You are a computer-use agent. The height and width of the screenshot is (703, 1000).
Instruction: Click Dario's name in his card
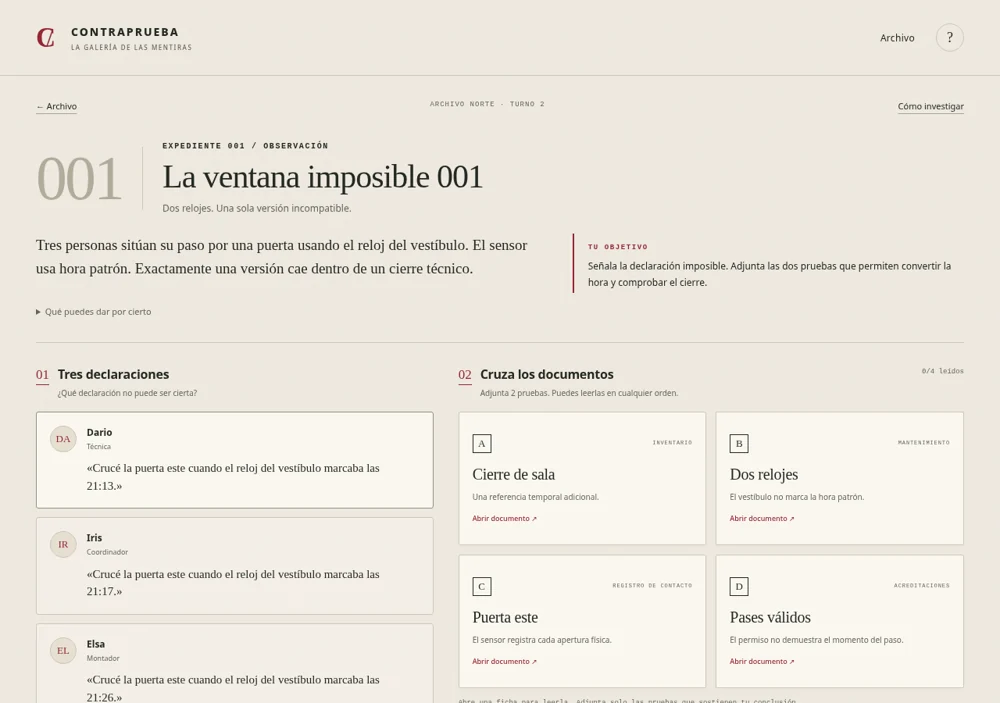99,433
